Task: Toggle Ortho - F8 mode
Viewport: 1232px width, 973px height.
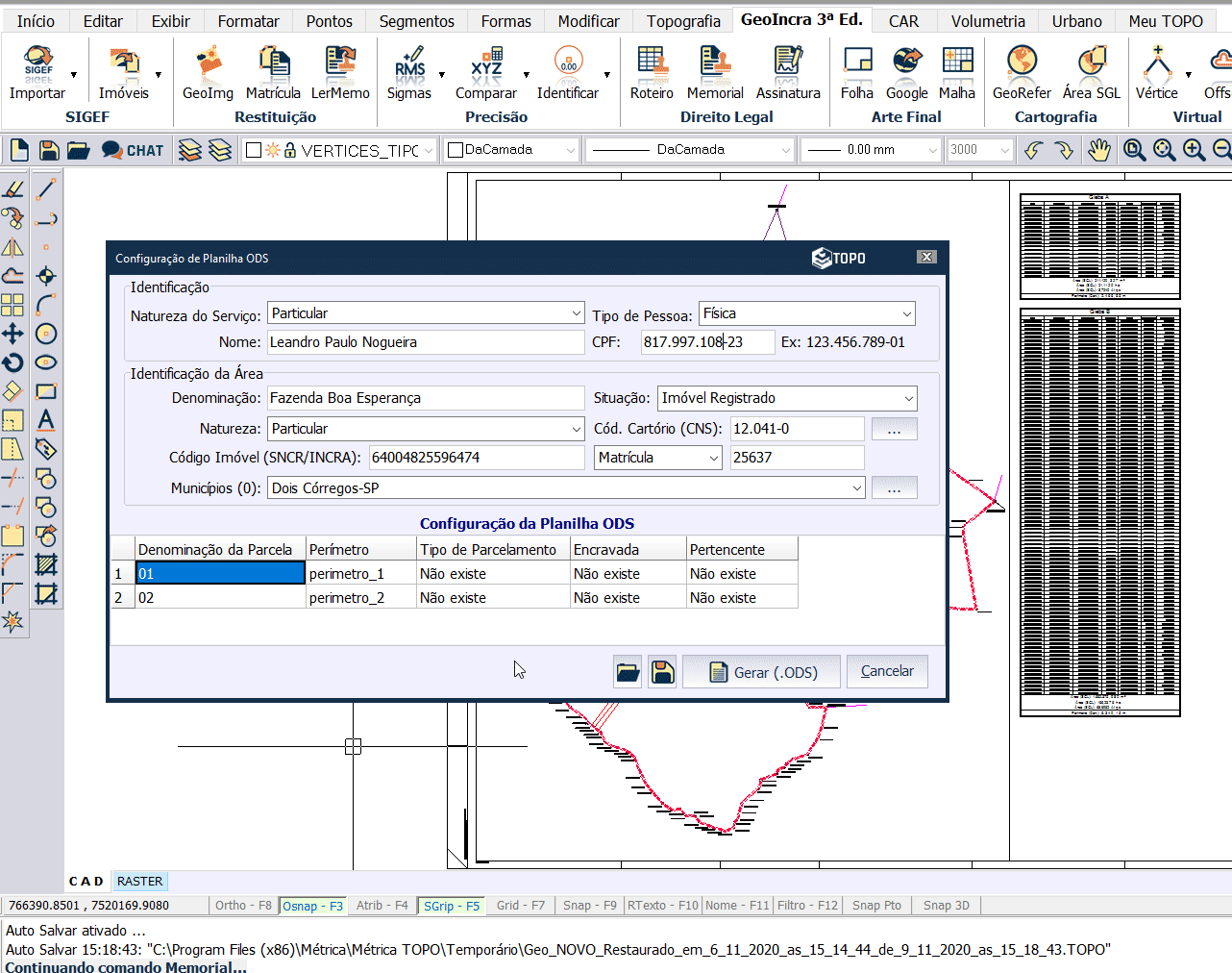Action: click(243, 906)
